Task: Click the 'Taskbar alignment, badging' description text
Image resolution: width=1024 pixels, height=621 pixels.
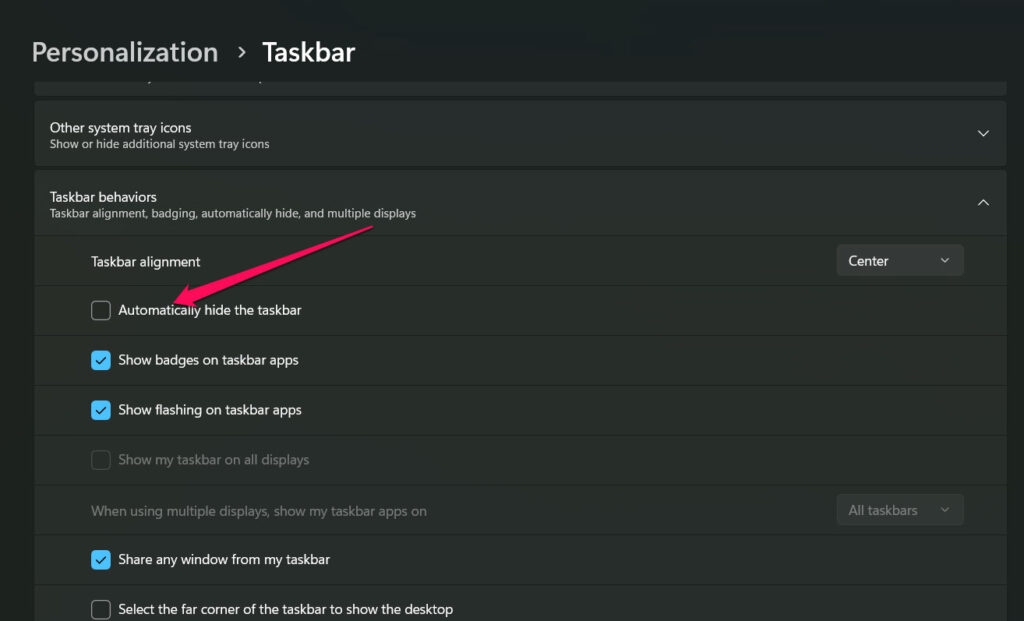Action: [232, 214]
